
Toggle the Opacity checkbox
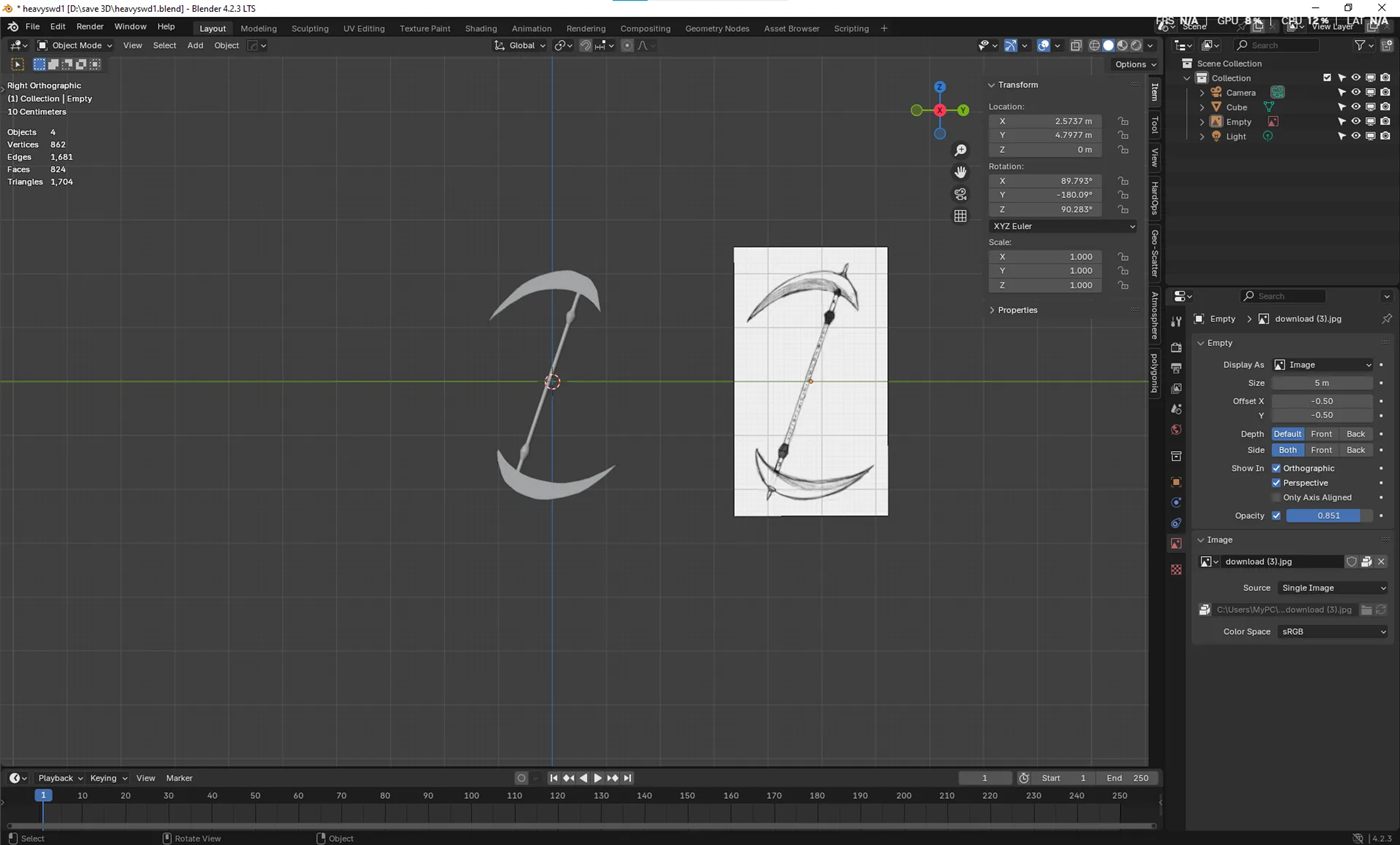point(1276,516)
